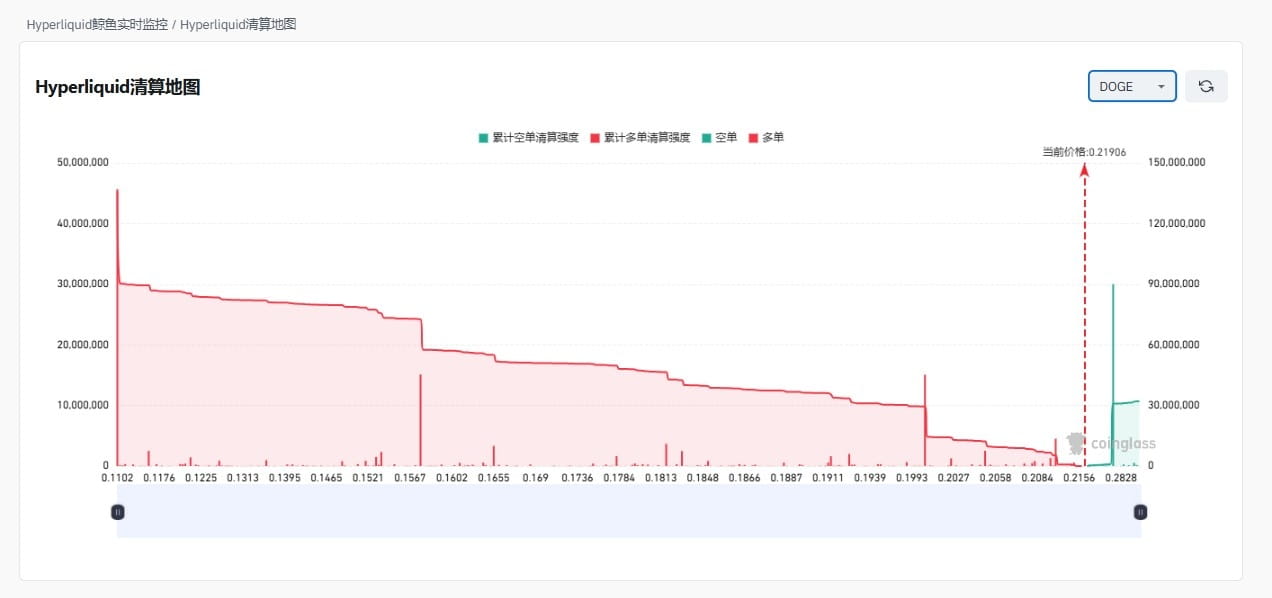
Task: Click x-axis label 0.2058
Action: (995, 479)
